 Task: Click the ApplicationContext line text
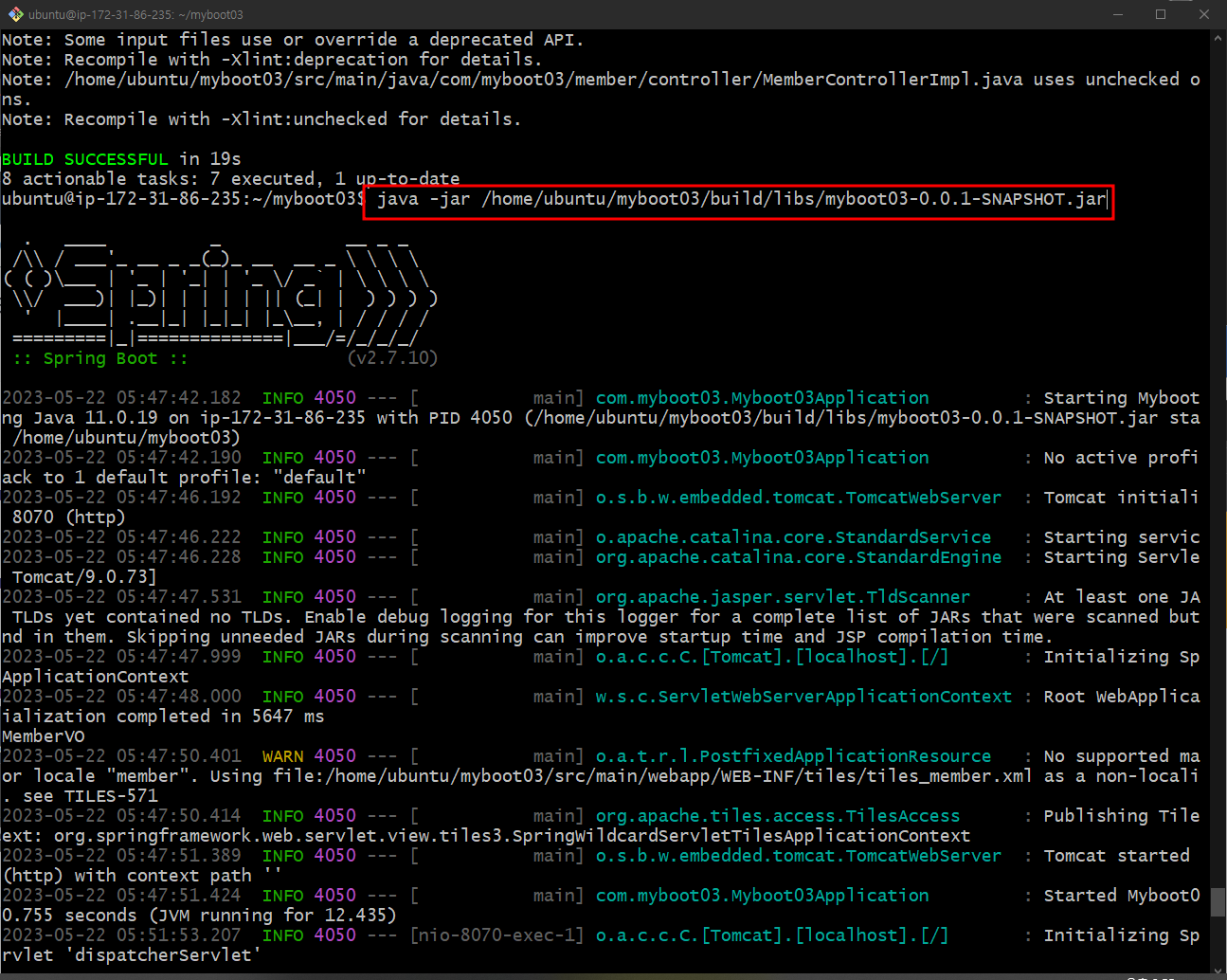96,677
